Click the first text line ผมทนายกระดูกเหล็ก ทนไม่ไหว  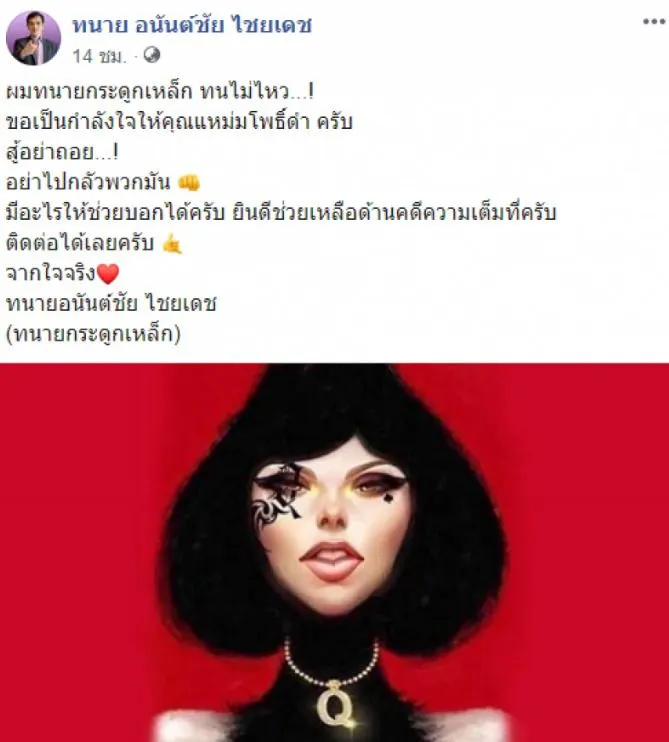pos(160,92)
